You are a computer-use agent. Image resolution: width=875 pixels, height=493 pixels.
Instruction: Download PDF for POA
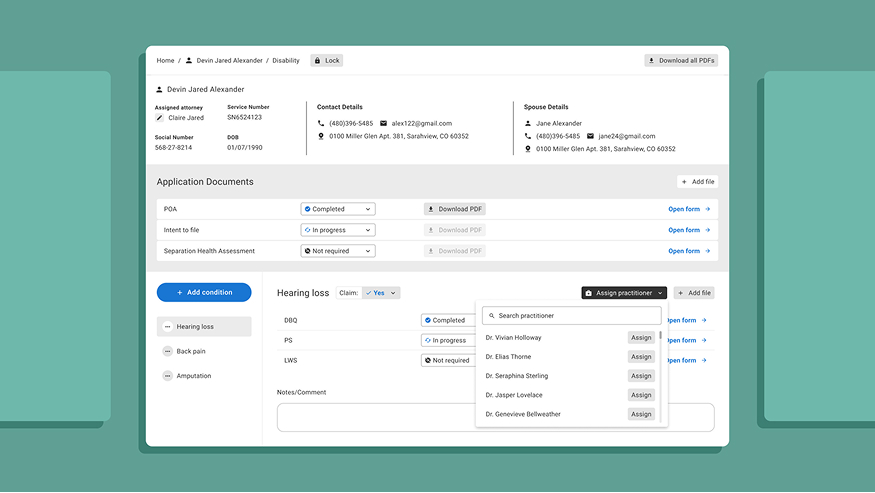(x=455, y=209)
